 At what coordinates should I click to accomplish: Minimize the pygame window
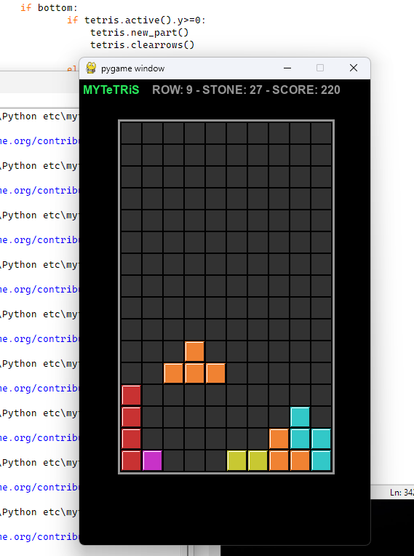[287, 68]
